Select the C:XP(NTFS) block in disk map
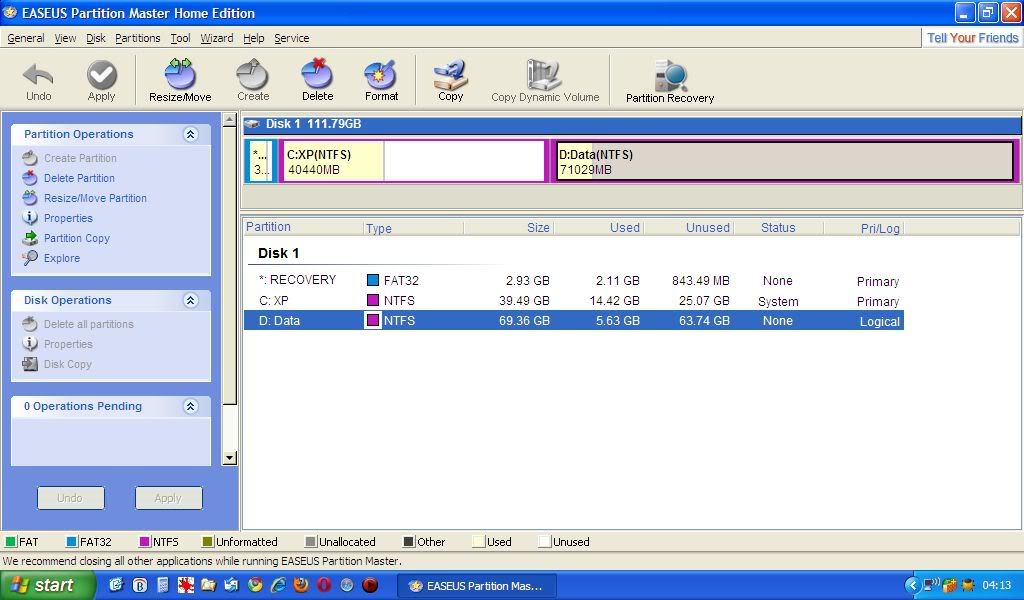The image size is (1024, 600). coord(413,161)
